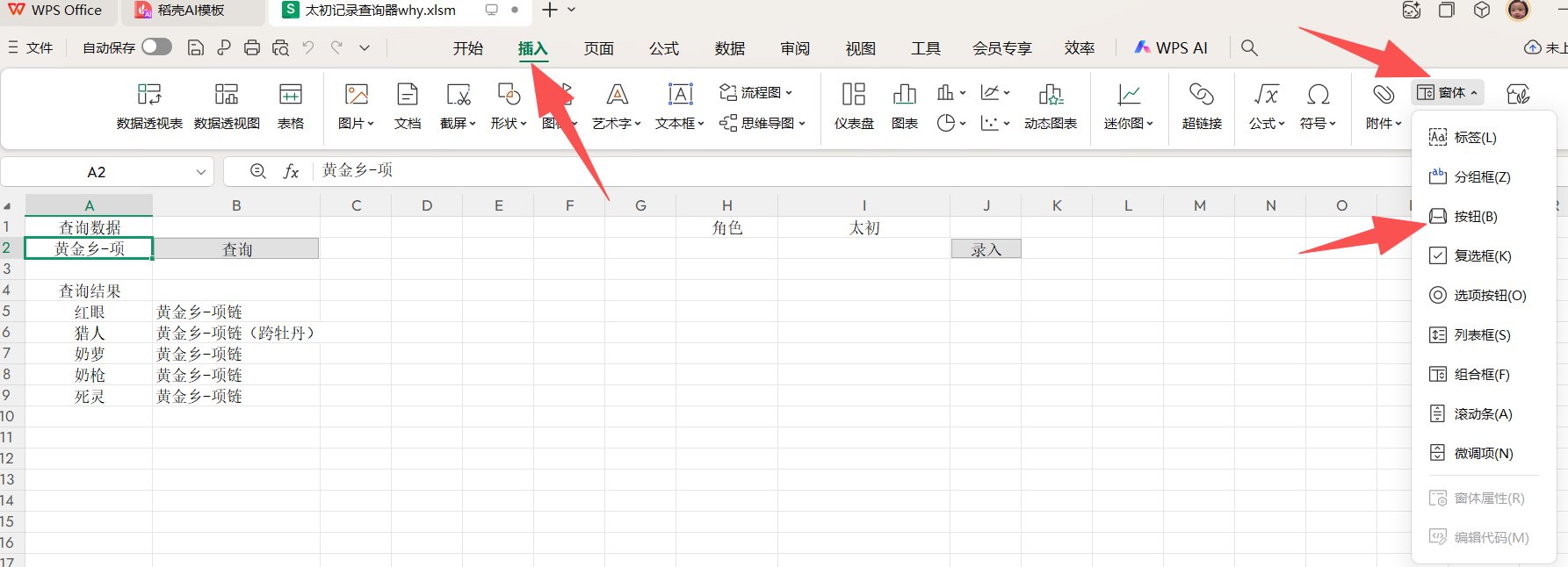Image resolution: width=1568 pixels, height=567 pixels.
Task: Choose List Box (列表框) form control
Action: [x=1484, y=334]
